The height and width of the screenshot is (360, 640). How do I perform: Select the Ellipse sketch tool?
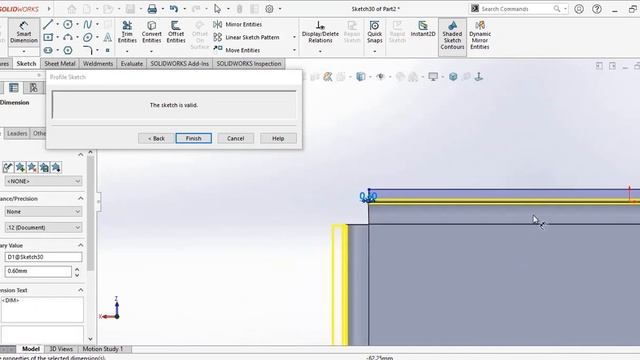click(x=87, y=38)
